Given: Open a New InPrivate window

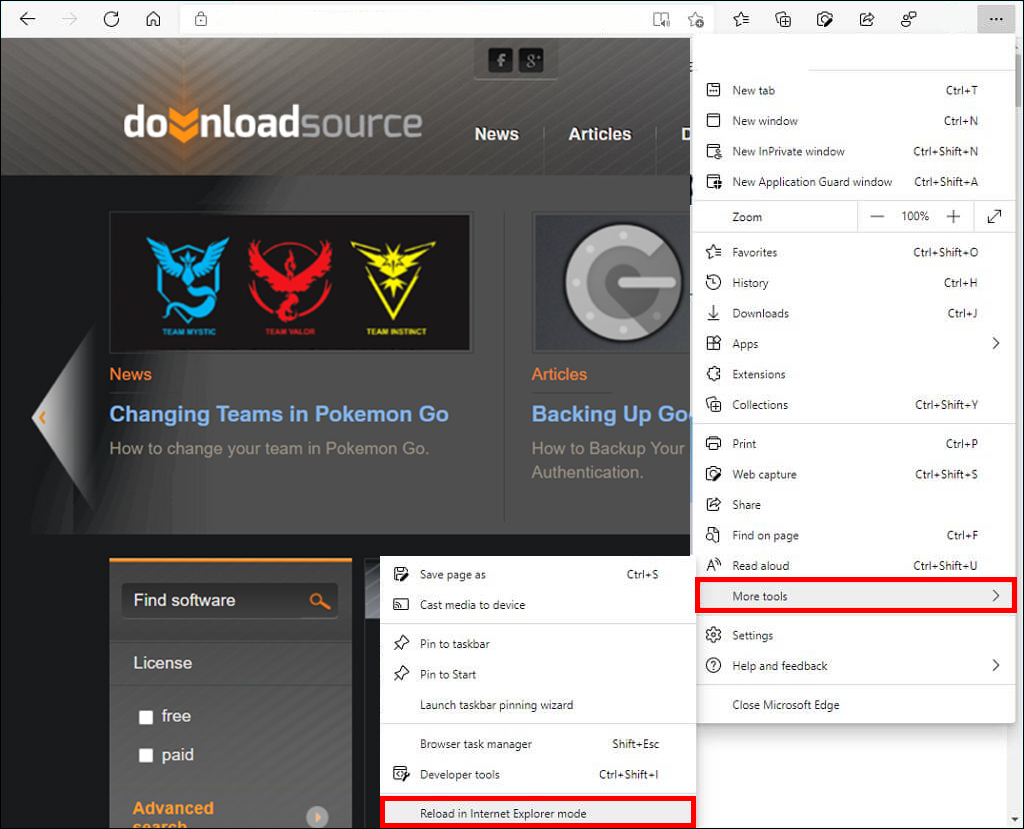Looking at the screenshot, I should (854, 152).
